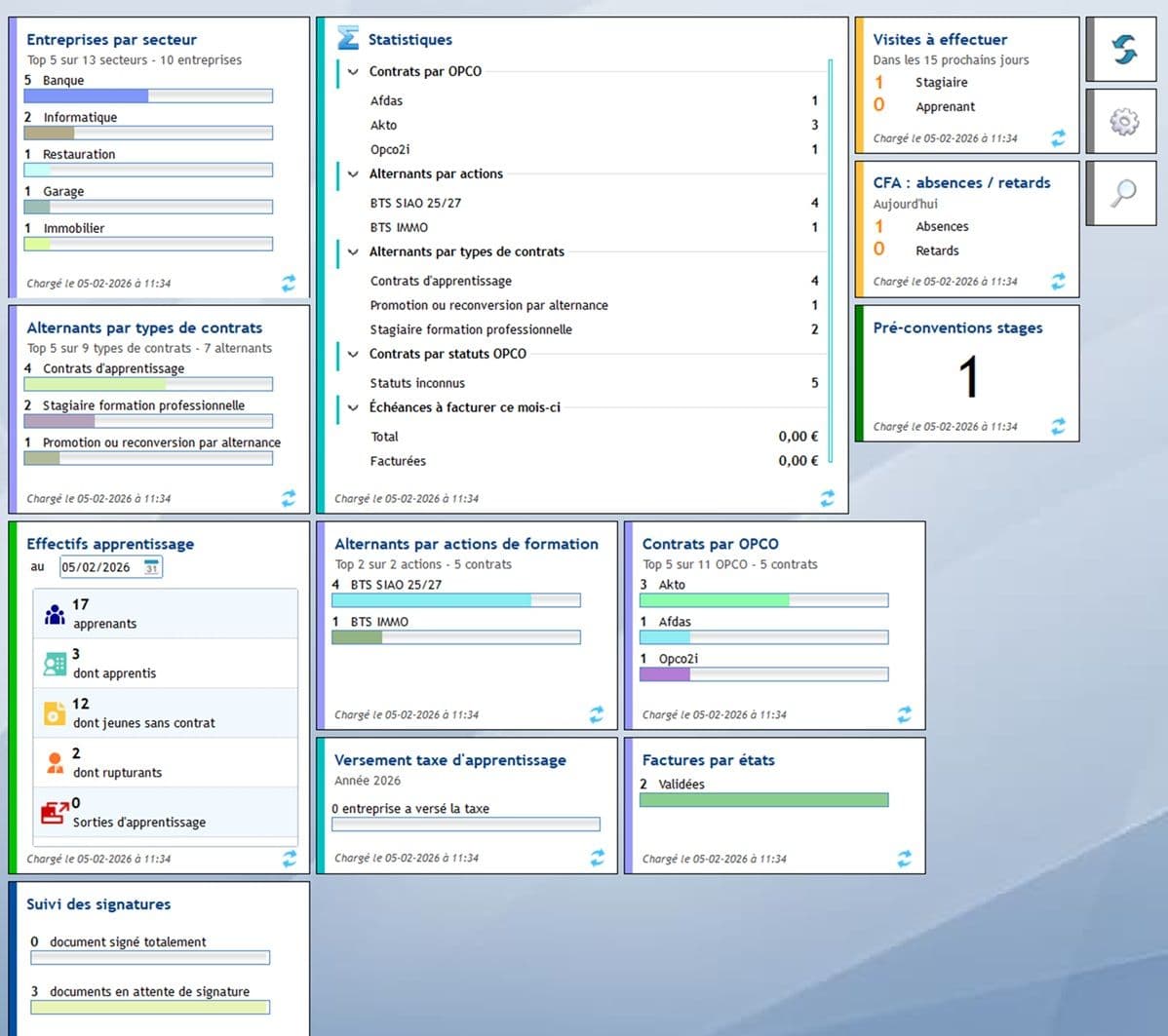Refresh the Visites à effectuer widget
The image size is (1168, 1036).
1058,138
